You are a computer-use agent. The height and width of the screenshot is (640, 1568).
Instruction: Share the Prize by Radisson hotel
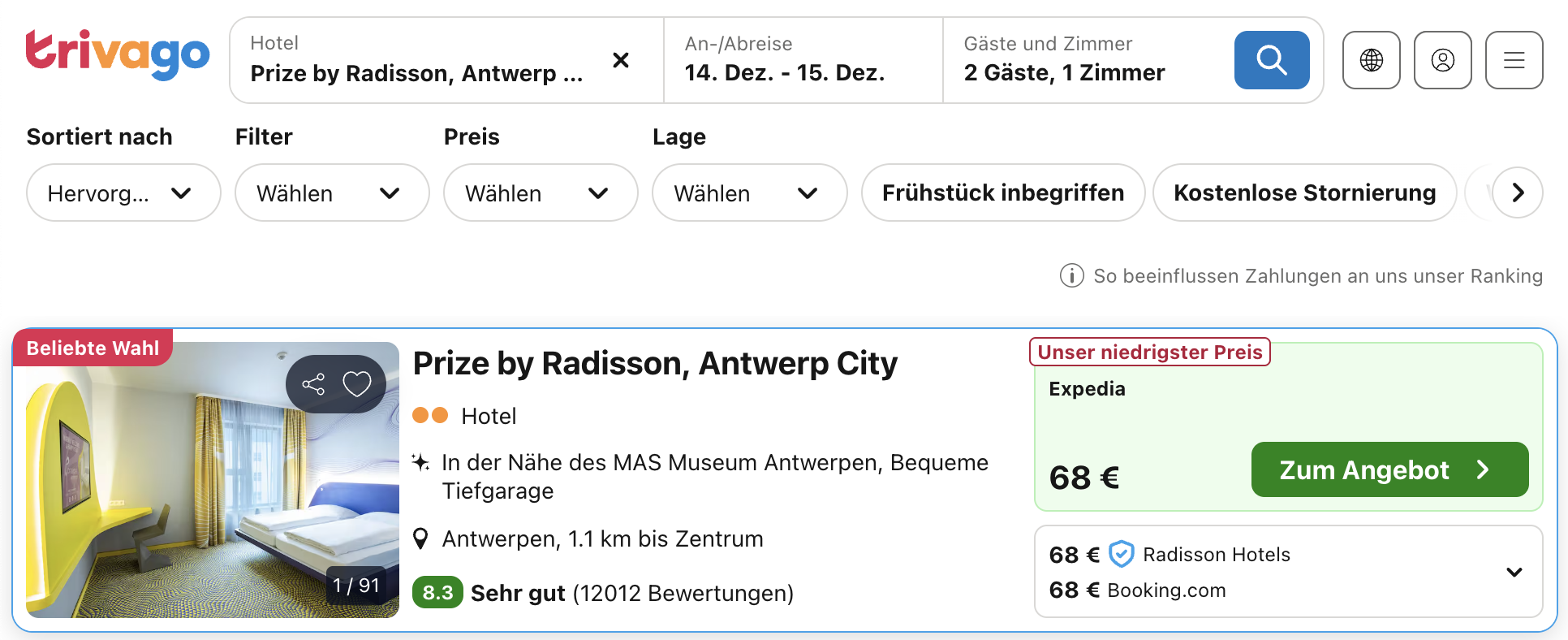(313, 384)
